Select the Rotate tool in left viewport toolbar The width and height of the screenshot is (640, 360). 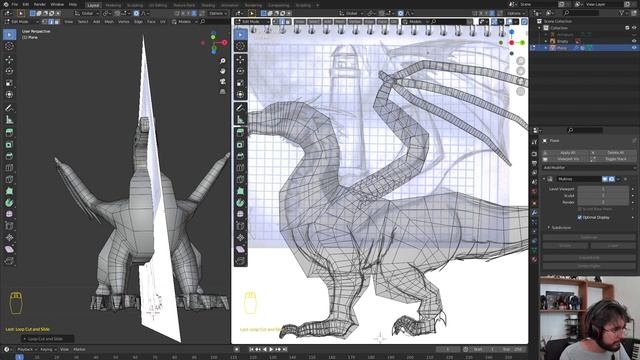[9, 71]
